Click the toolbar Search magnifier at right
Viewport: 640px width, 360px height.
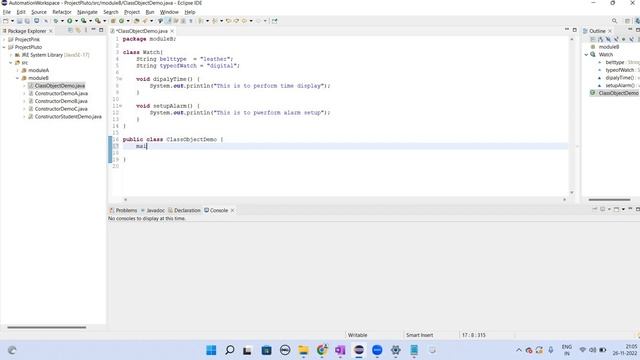click(x=614, y=21)
